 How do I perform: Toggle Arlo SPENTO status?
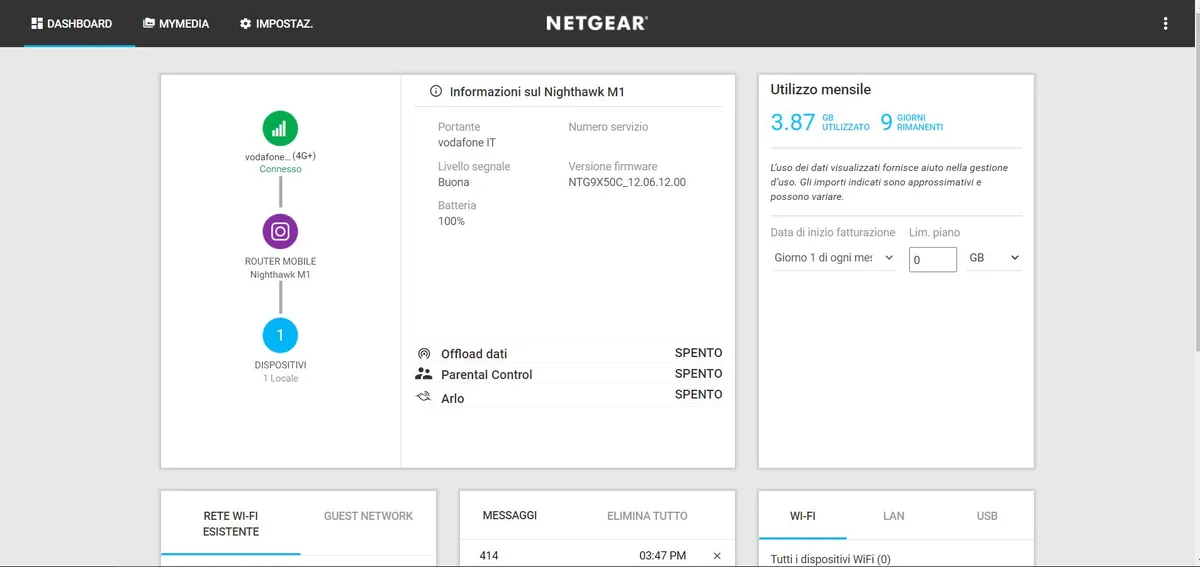click(x=698, y=394)
